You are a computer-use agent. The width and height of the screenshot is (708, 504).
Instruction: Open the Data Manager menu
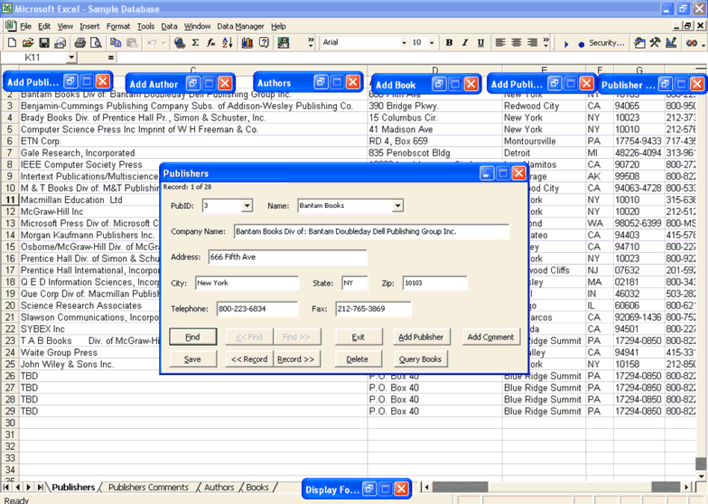coord(238,25)
